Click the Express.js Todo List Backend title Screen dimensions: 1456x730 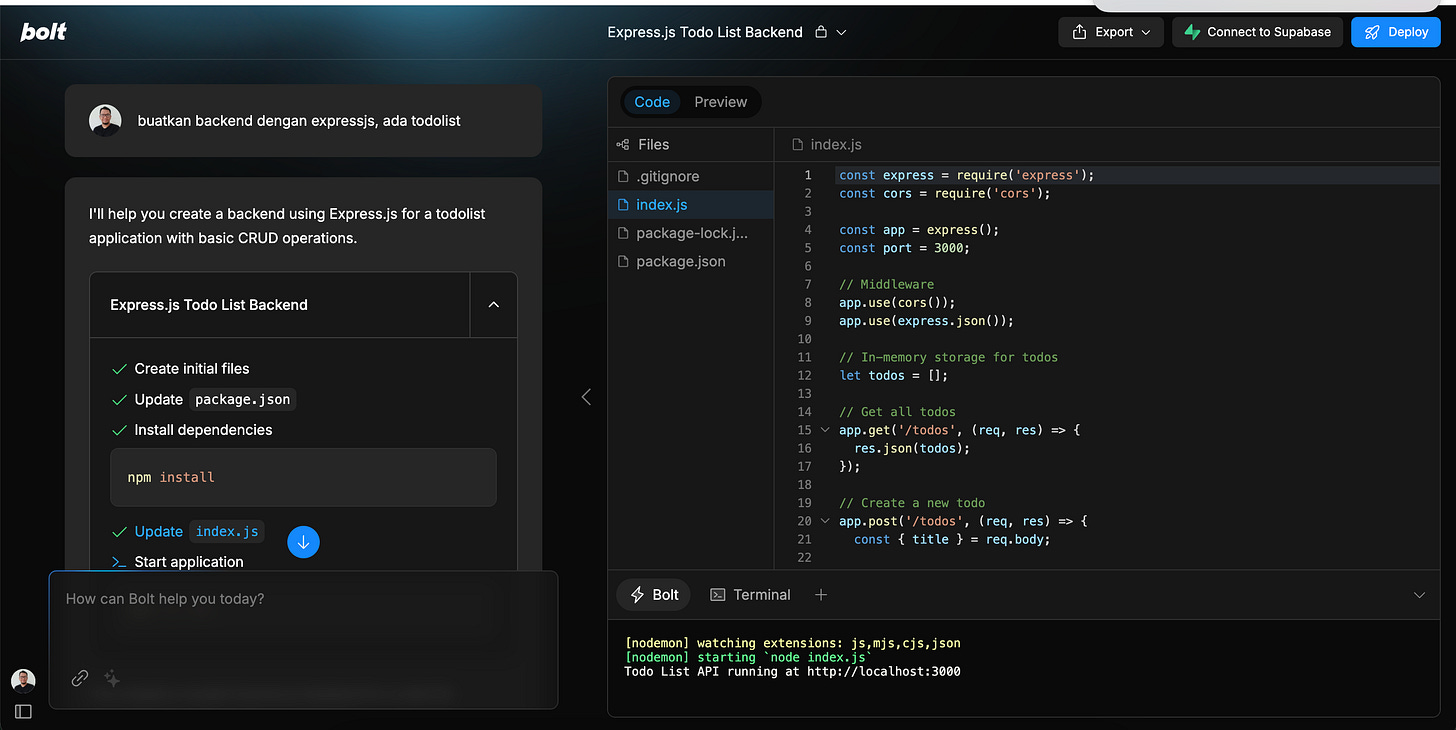coord(705,32)
